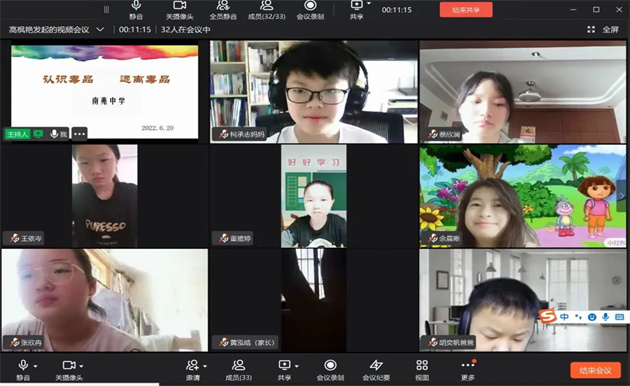Click the mute-all members icon
Screen dimensions: 630x386
(x=223, y=10)
